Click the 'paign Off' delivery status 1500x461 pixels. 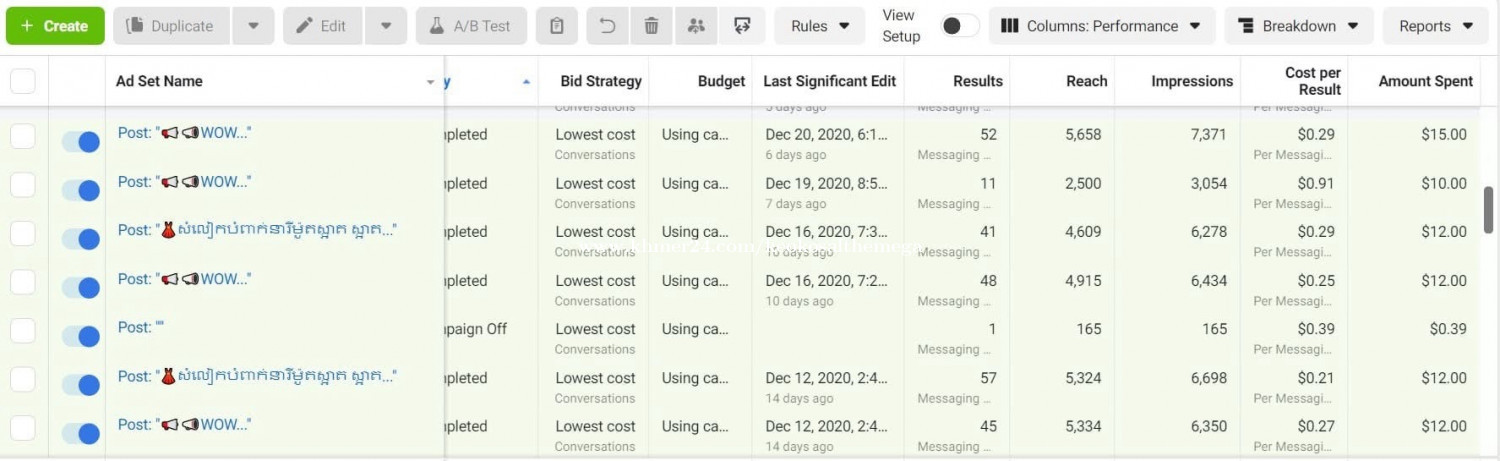[x=476, y=329]
